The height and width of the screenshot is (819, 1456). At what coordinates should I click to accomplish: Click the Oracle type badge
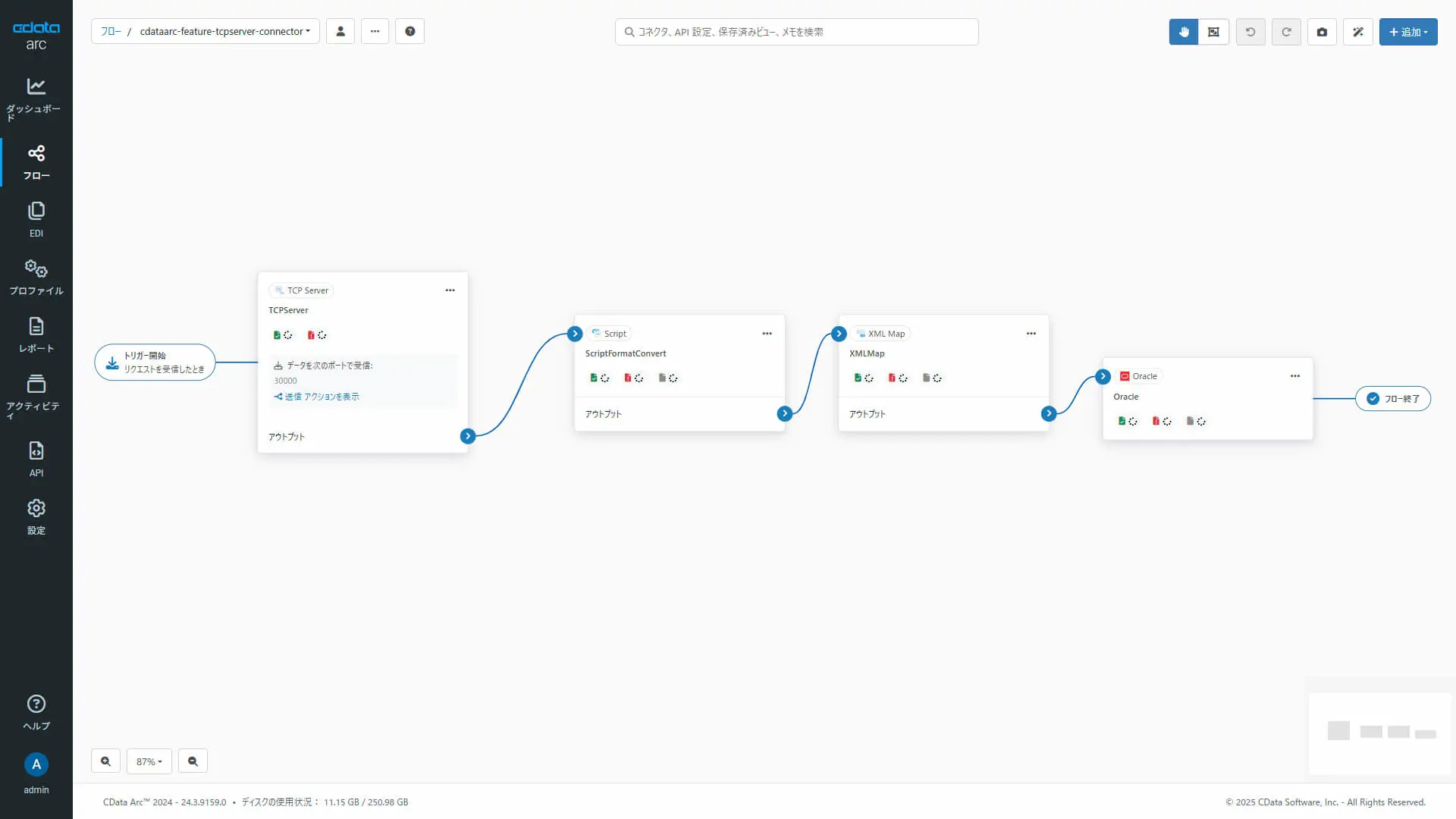[1138, 376]
